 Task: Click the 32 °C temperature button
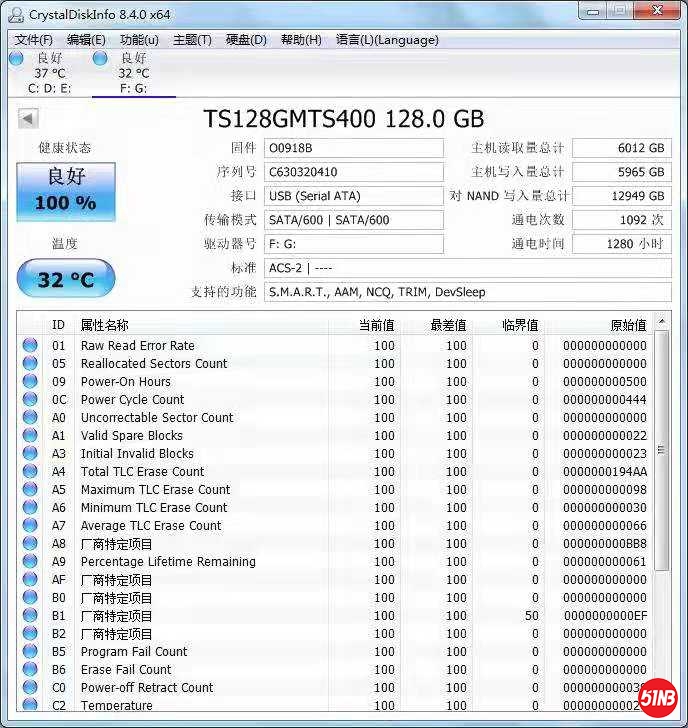tap(66, 279)
